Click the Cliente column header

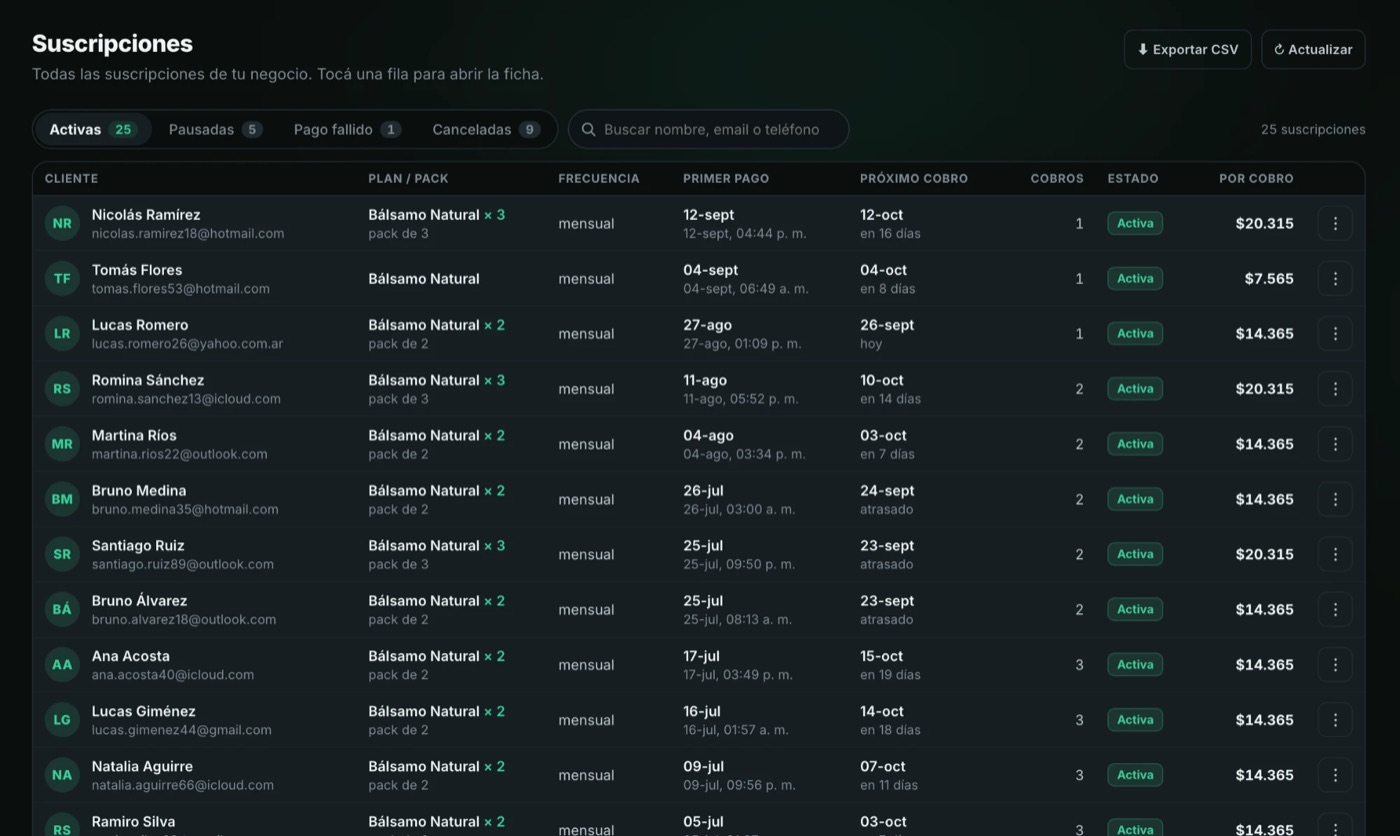click(x=71, y=179)
